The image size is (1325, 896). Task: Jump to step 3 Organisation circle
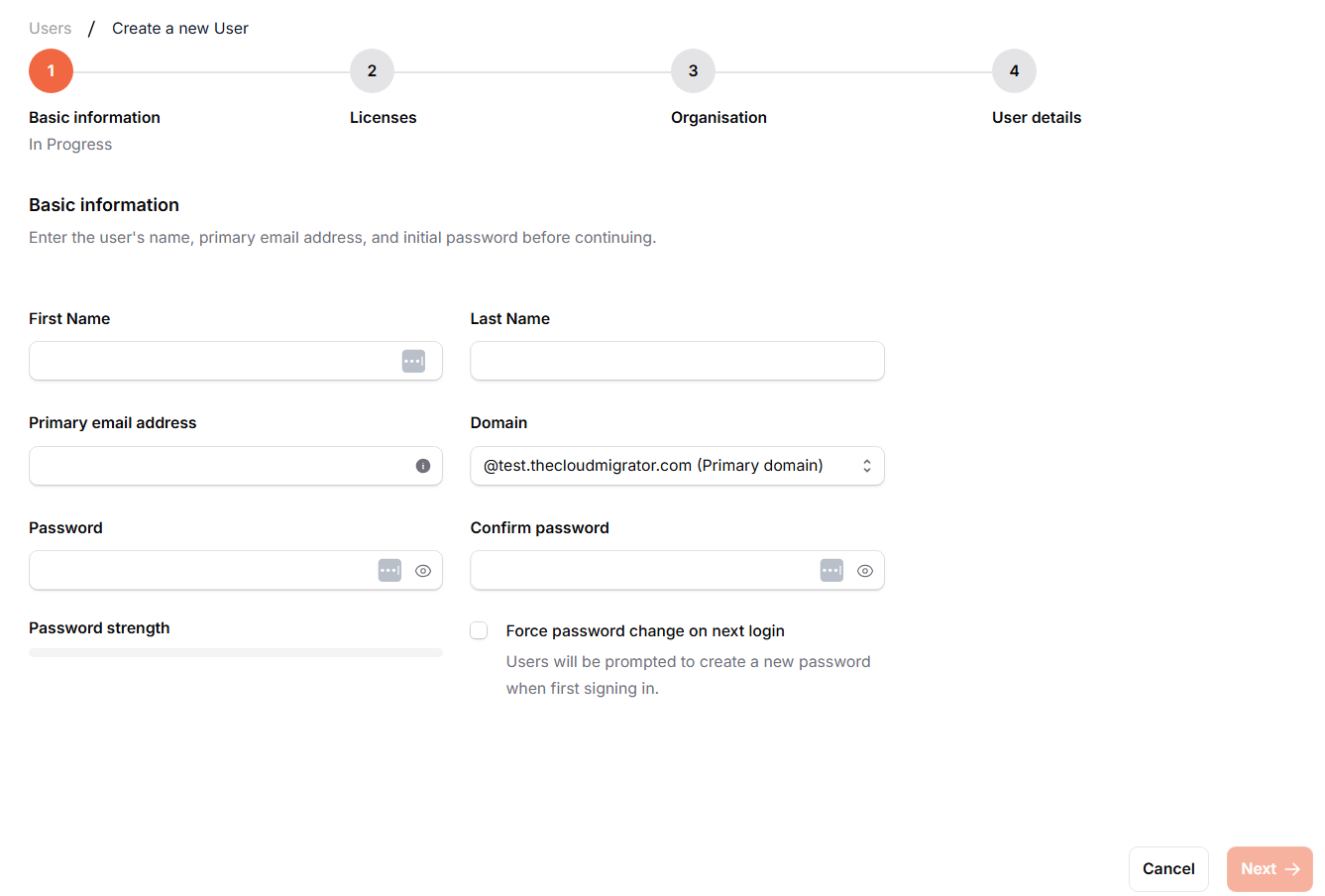[693, 71]
